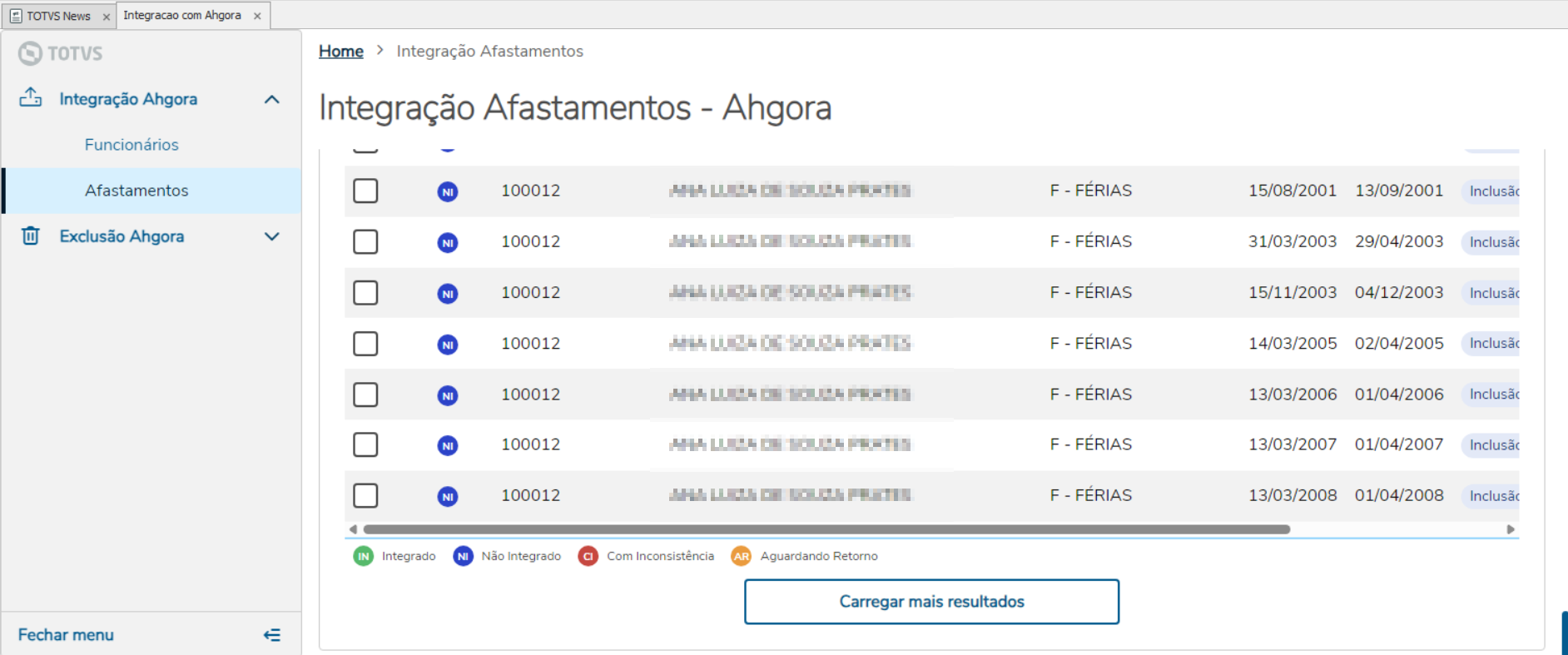Click F - FÉRIAS cell in 31/03/2003 row

coord(1090,241)
